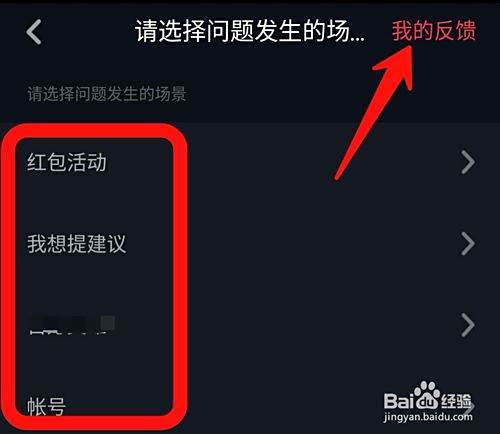
Task: Go back using the left arrow icon
Action: pos(34,32)
